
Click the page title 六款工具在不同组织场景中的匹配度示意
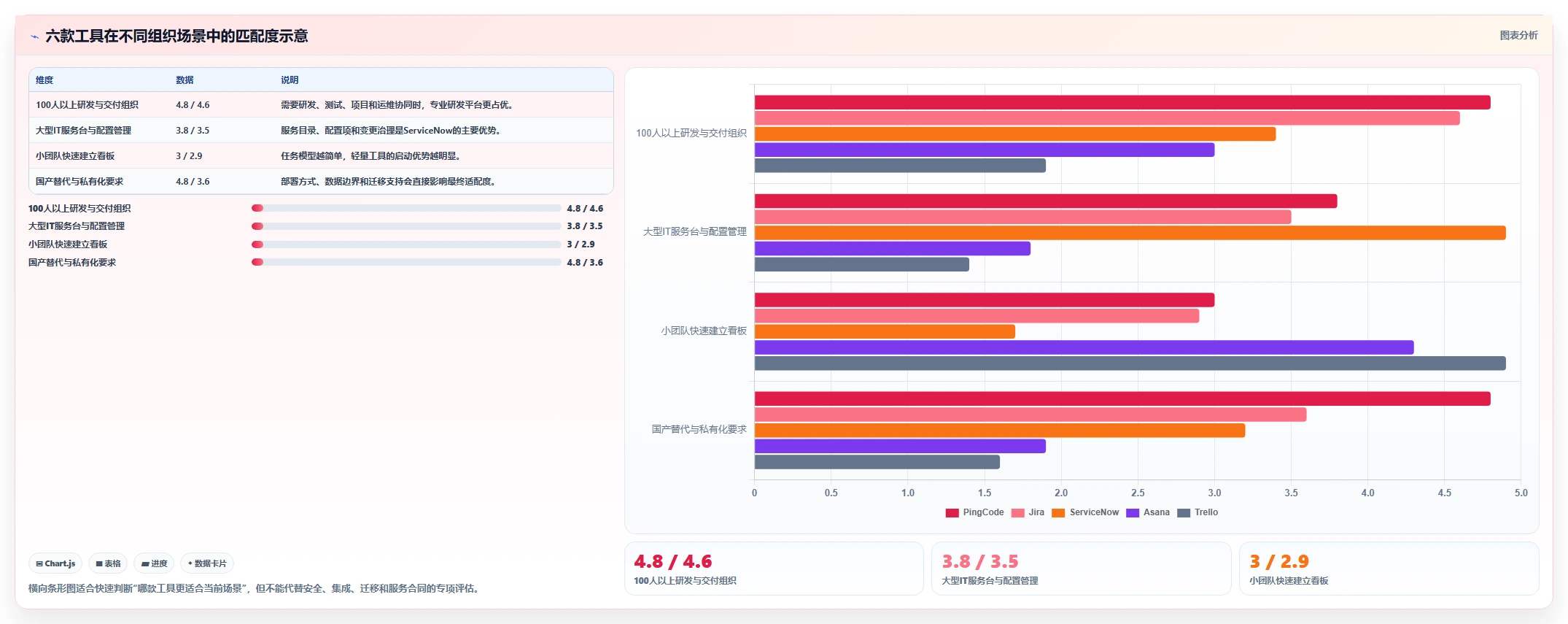[176, 36]
